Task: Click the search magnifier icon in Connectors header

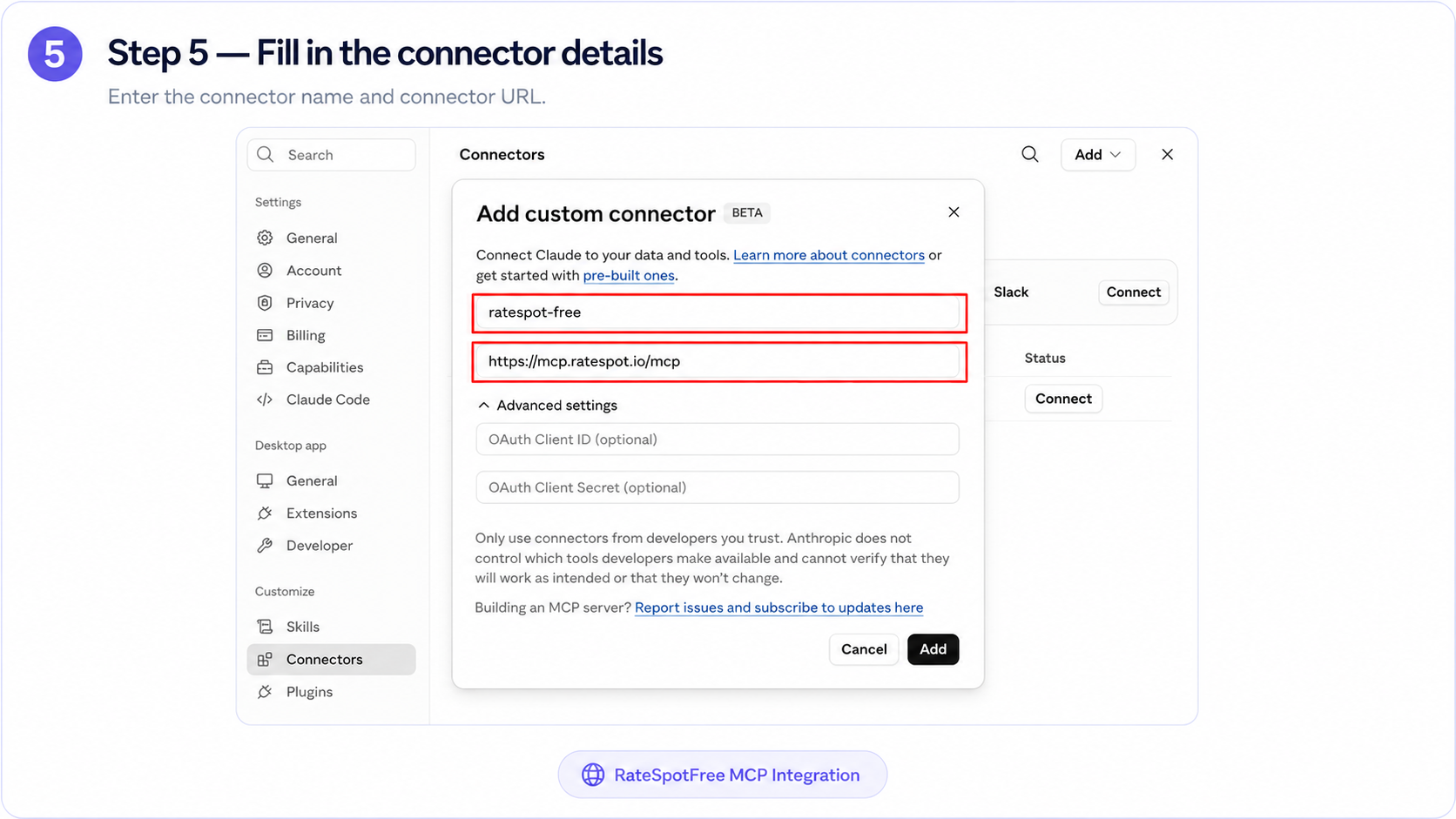Action: (1029, 154)
